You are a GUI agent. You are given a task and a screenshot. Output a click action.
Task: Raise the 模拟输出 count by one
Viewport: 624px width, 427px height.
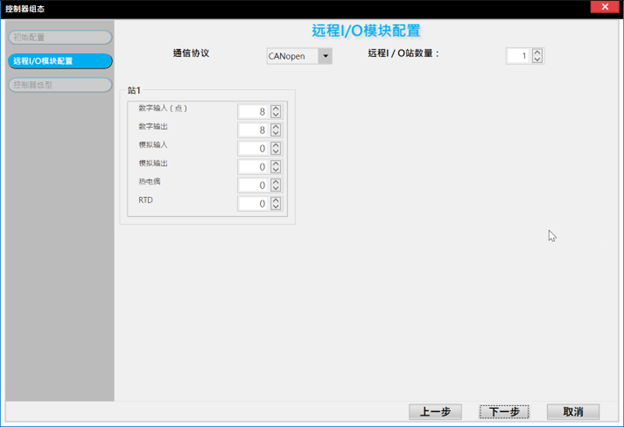tap(276, 163)
